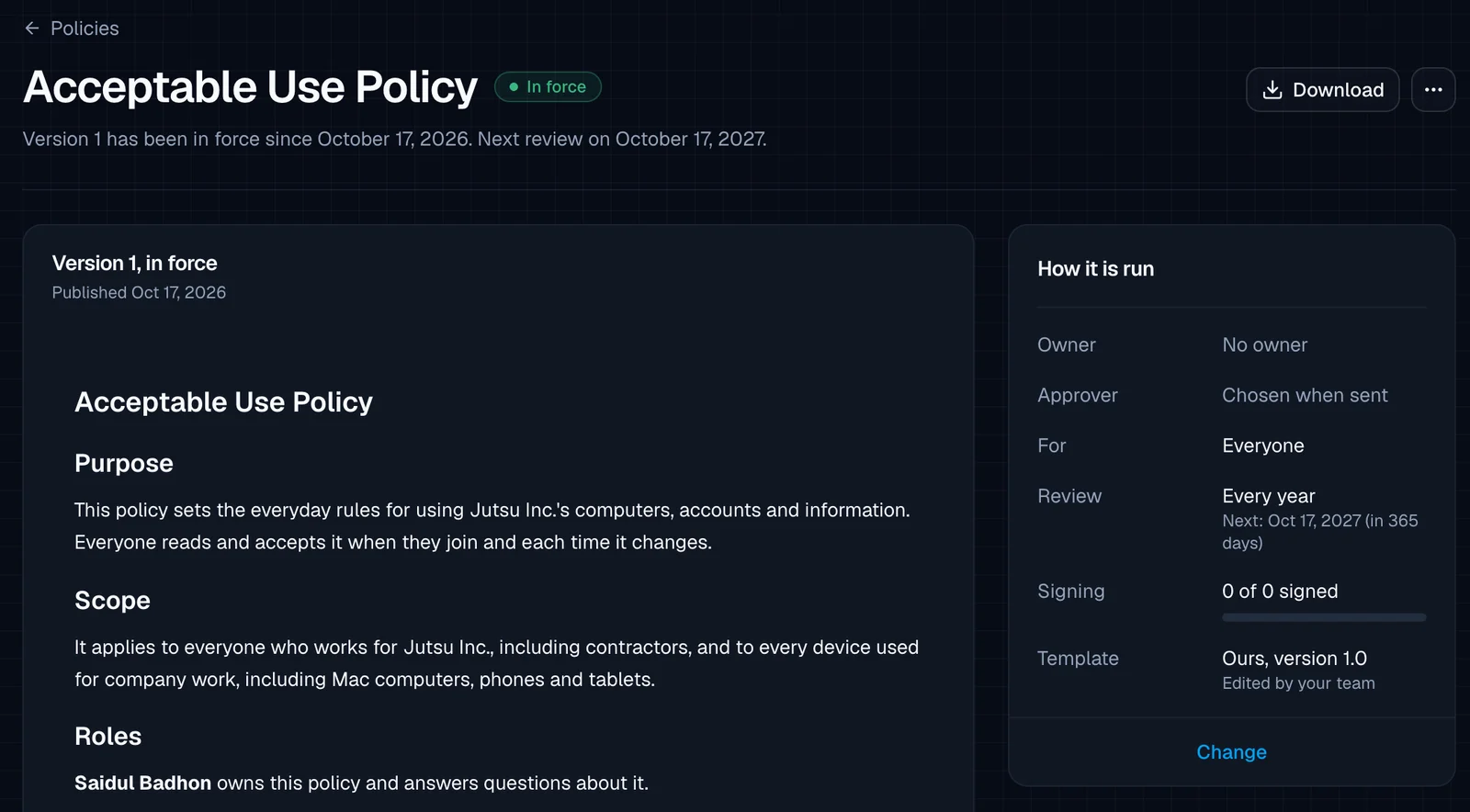1470x812 pixels.
Task: Click the Approver label
Action: (x=1078, y=396)
